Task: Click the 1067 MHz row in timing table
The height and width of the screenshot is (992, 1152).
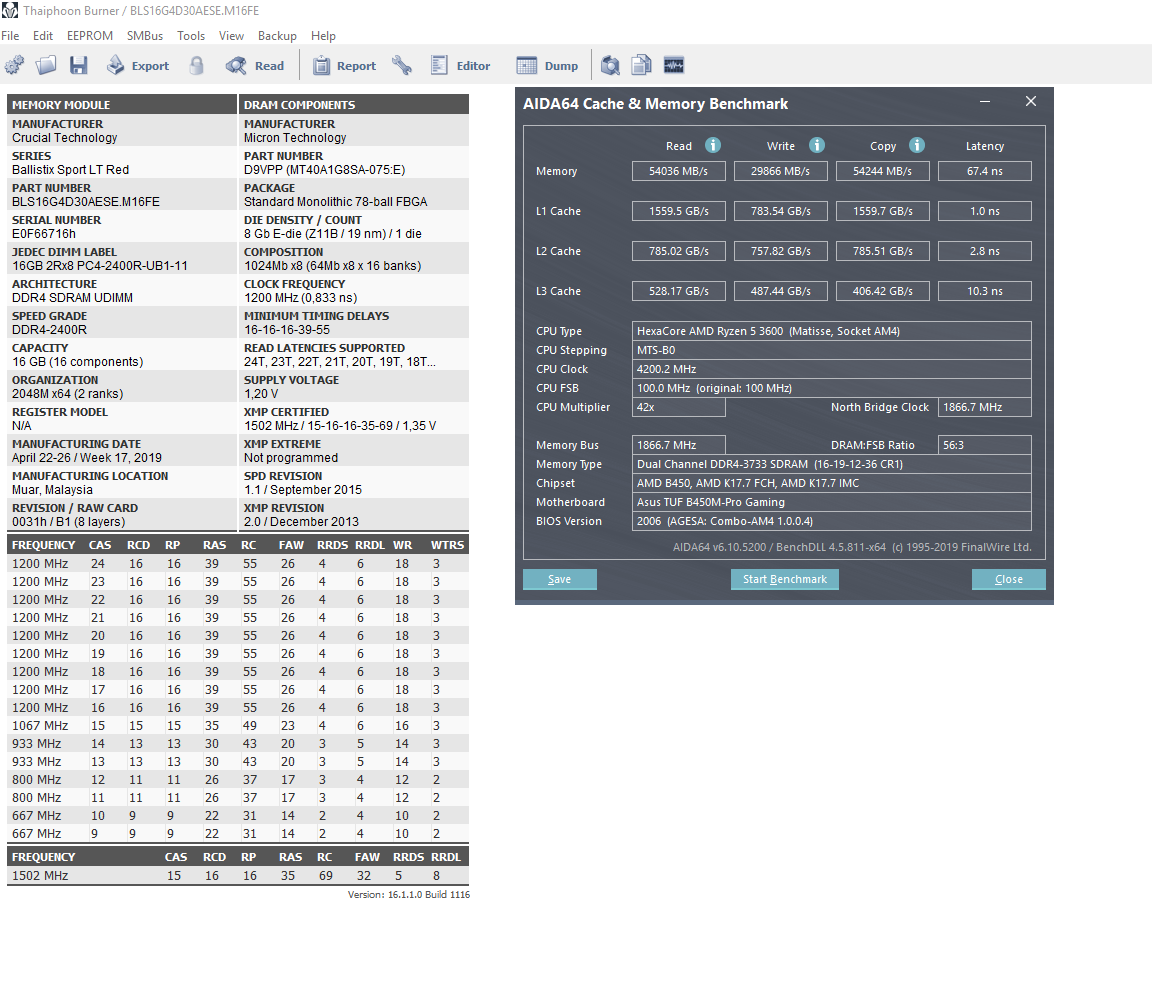Action: pyautogui.click(x=238, y=725)
